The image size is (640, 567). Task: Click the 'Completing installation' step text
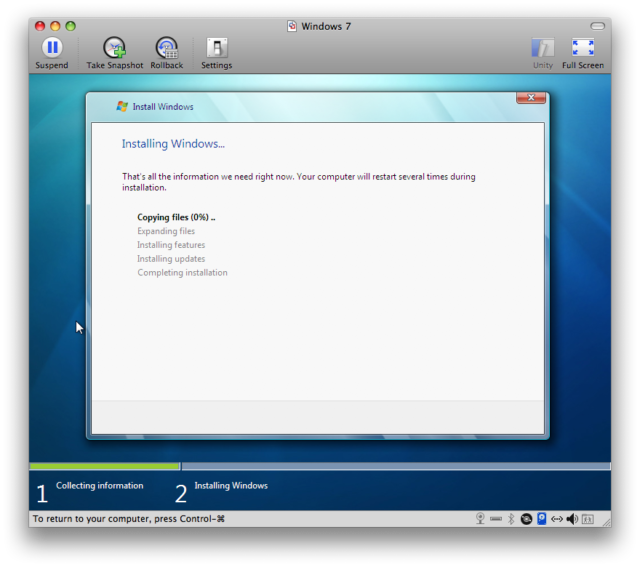pos(182,273)
